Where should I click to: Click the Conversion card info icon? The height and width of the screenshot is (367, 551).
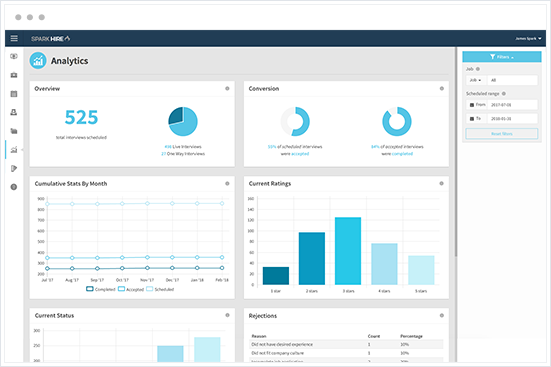point(442,89)
